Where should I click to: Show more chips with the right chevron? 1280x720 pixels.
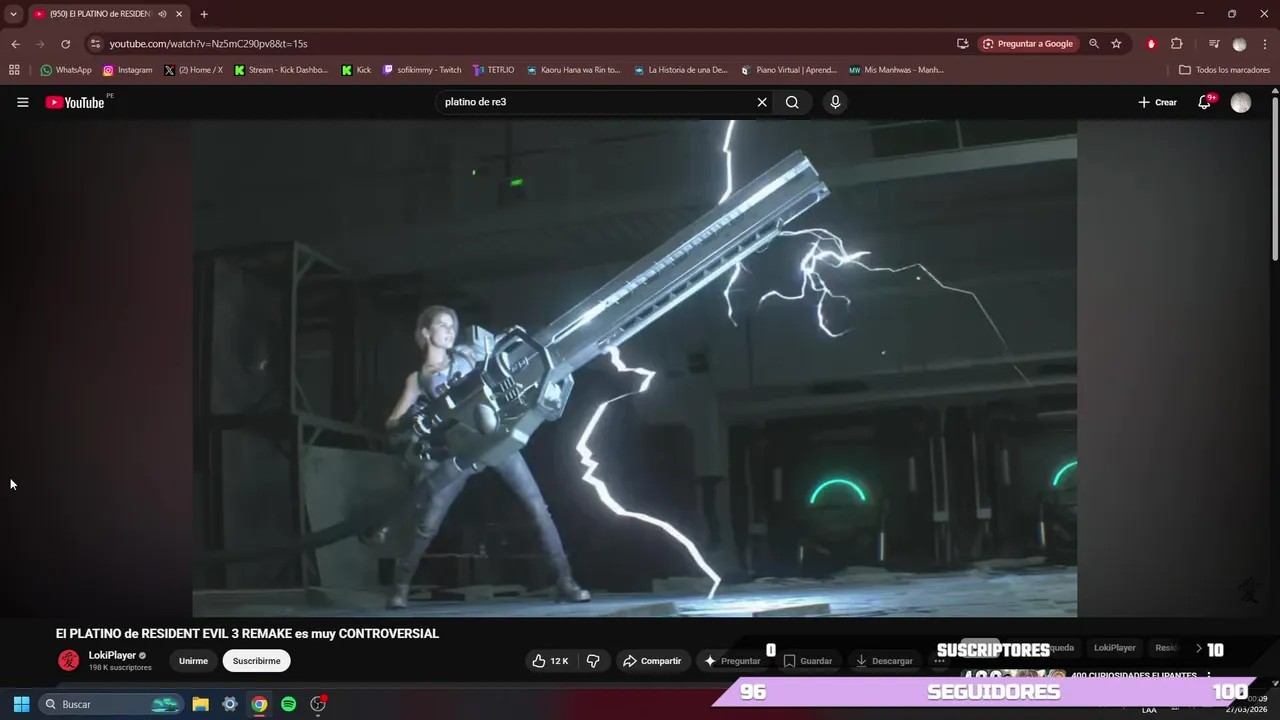[1198, 648]
